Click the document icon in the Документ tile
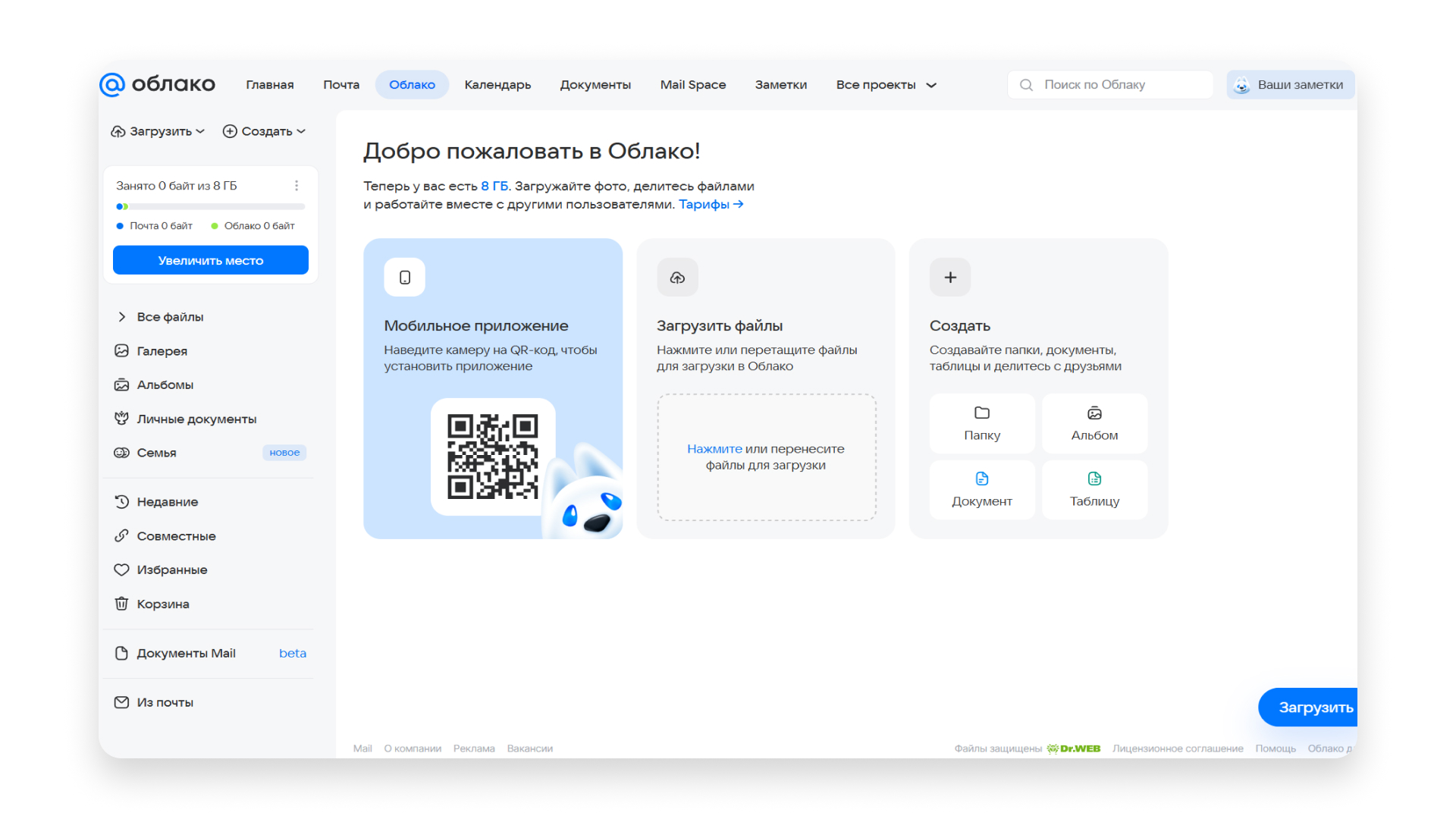The width and height of the screenshot is (1456, 819). pos(982,479)
